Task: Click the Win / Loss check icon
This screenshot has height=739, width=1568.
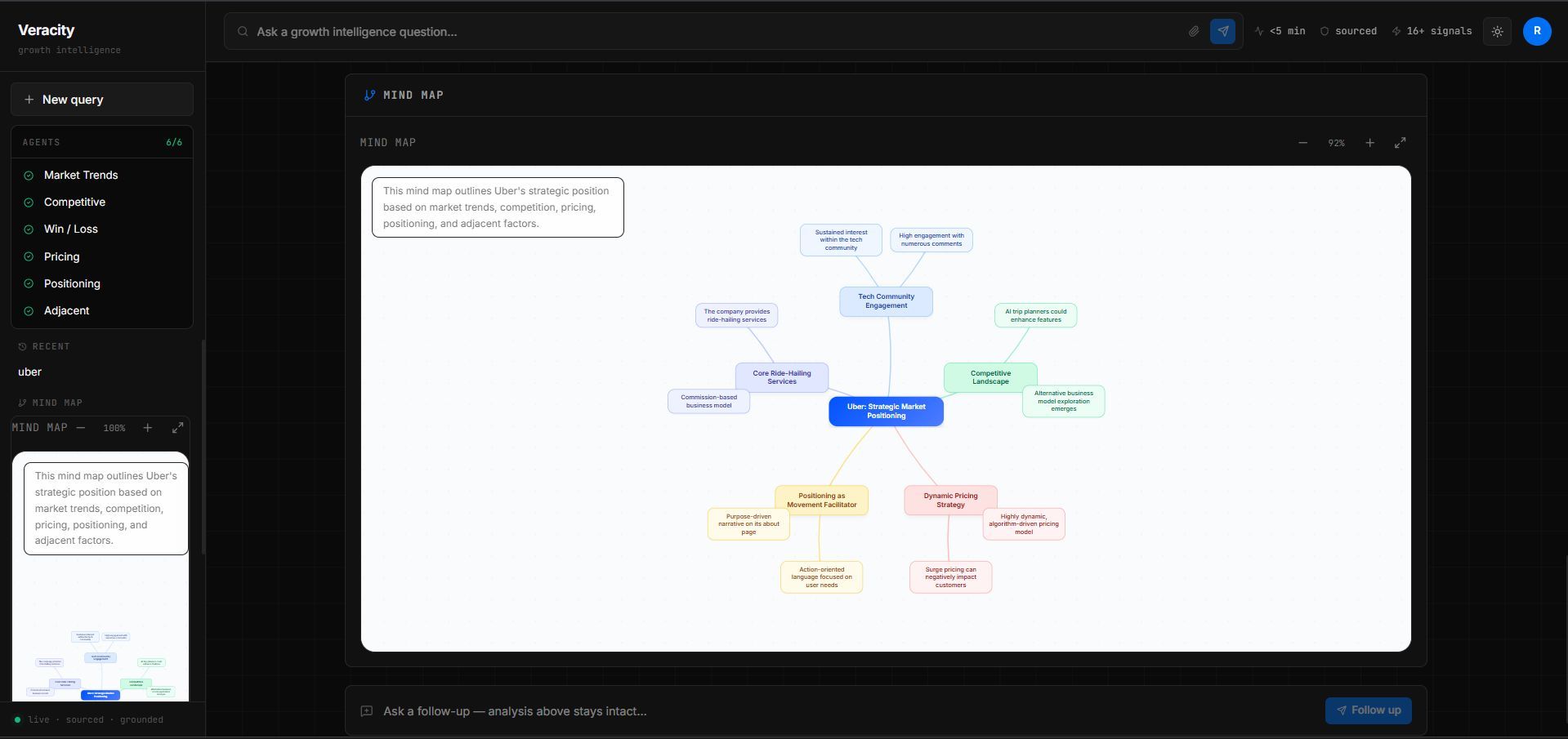Action: click(x=29, y=229)
